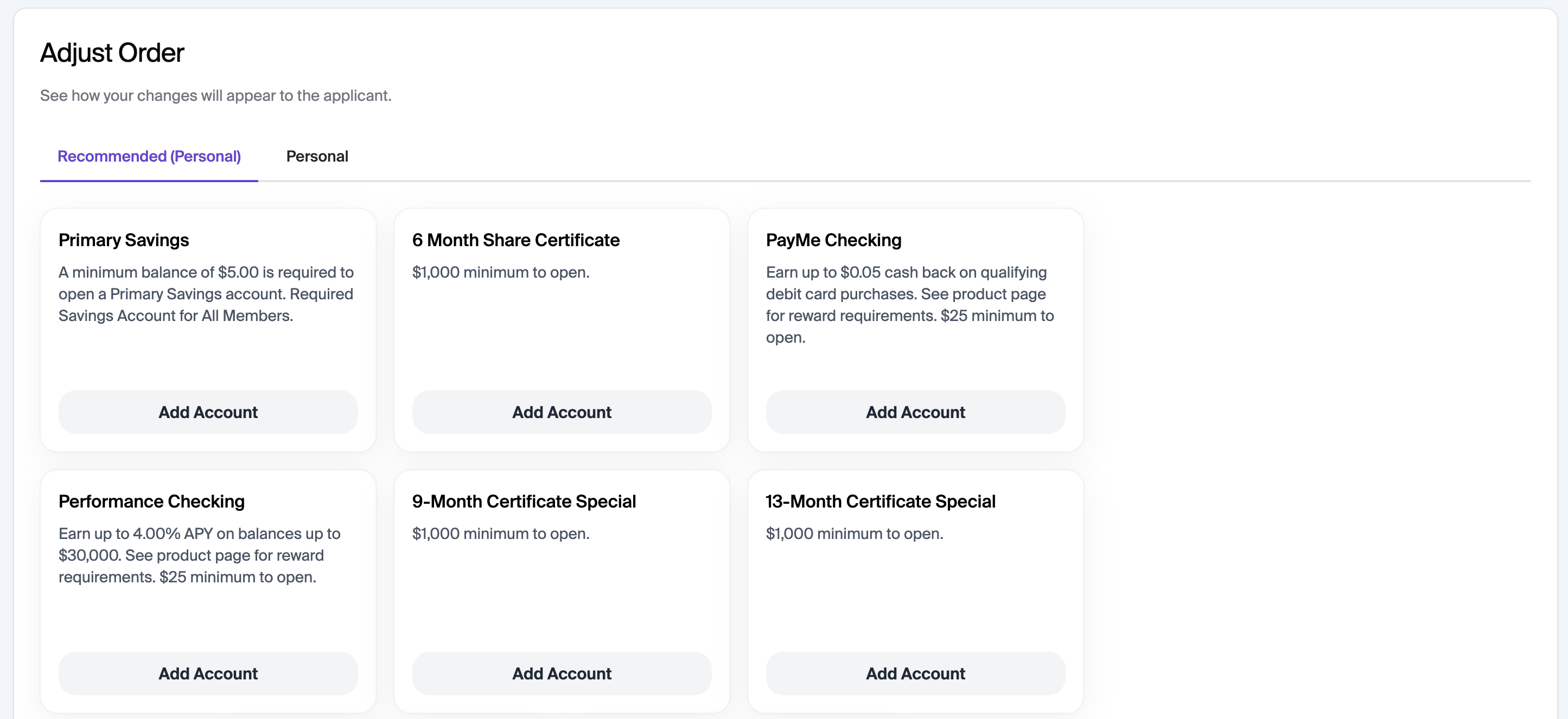Add Account for PayMe Checking
Viewport: 1568px width, 719px height.
click(915, 412)
